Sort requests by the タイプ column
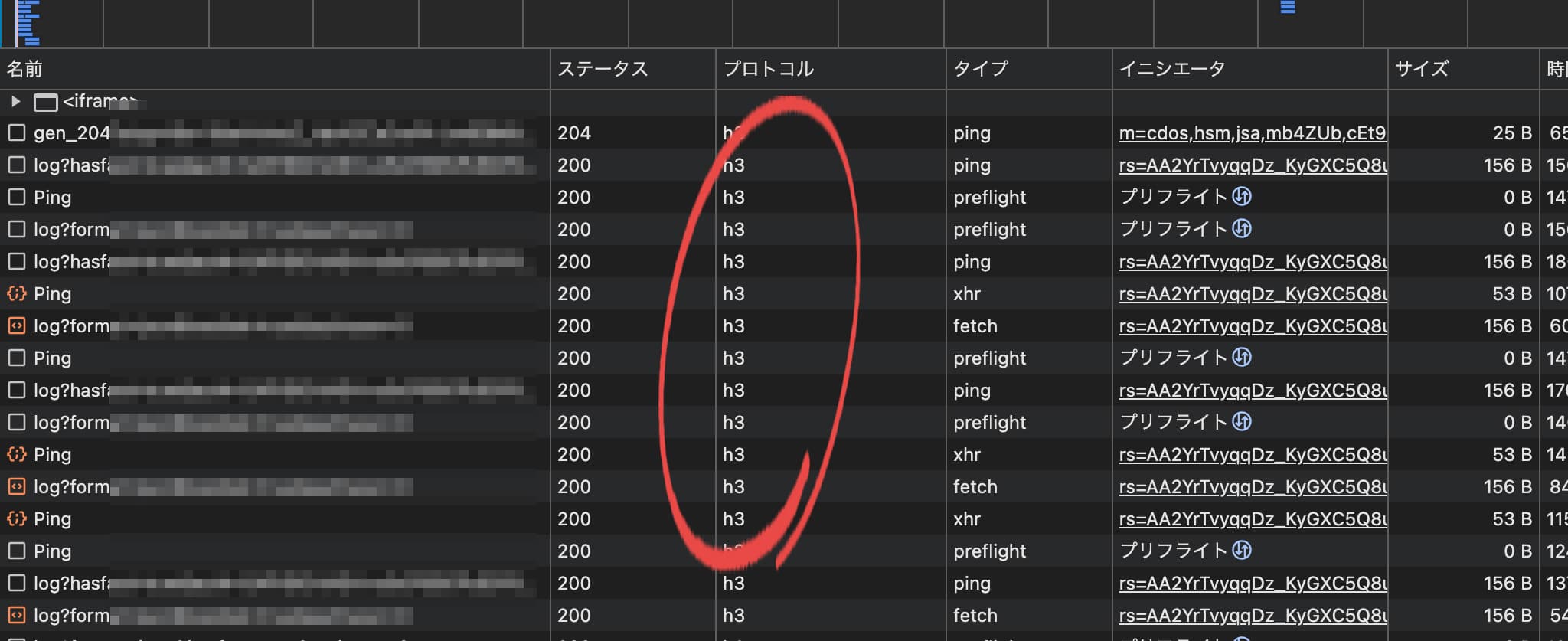The height and width of the screenshot is (641, 1568). pyautogui.click(x=980, y=70)
